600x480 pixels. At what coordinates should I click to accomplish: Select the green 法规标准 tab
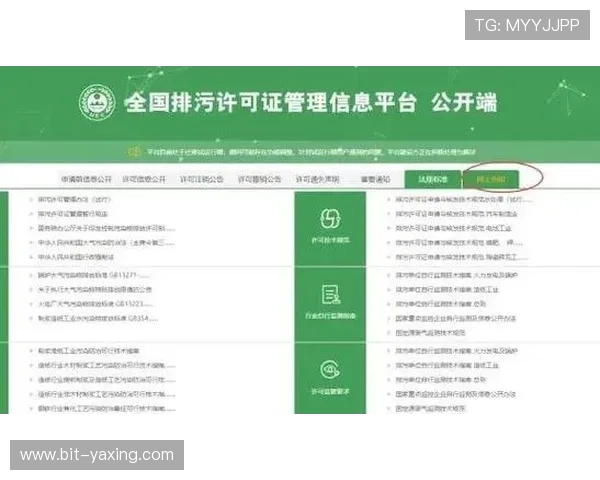click(433, 179)
